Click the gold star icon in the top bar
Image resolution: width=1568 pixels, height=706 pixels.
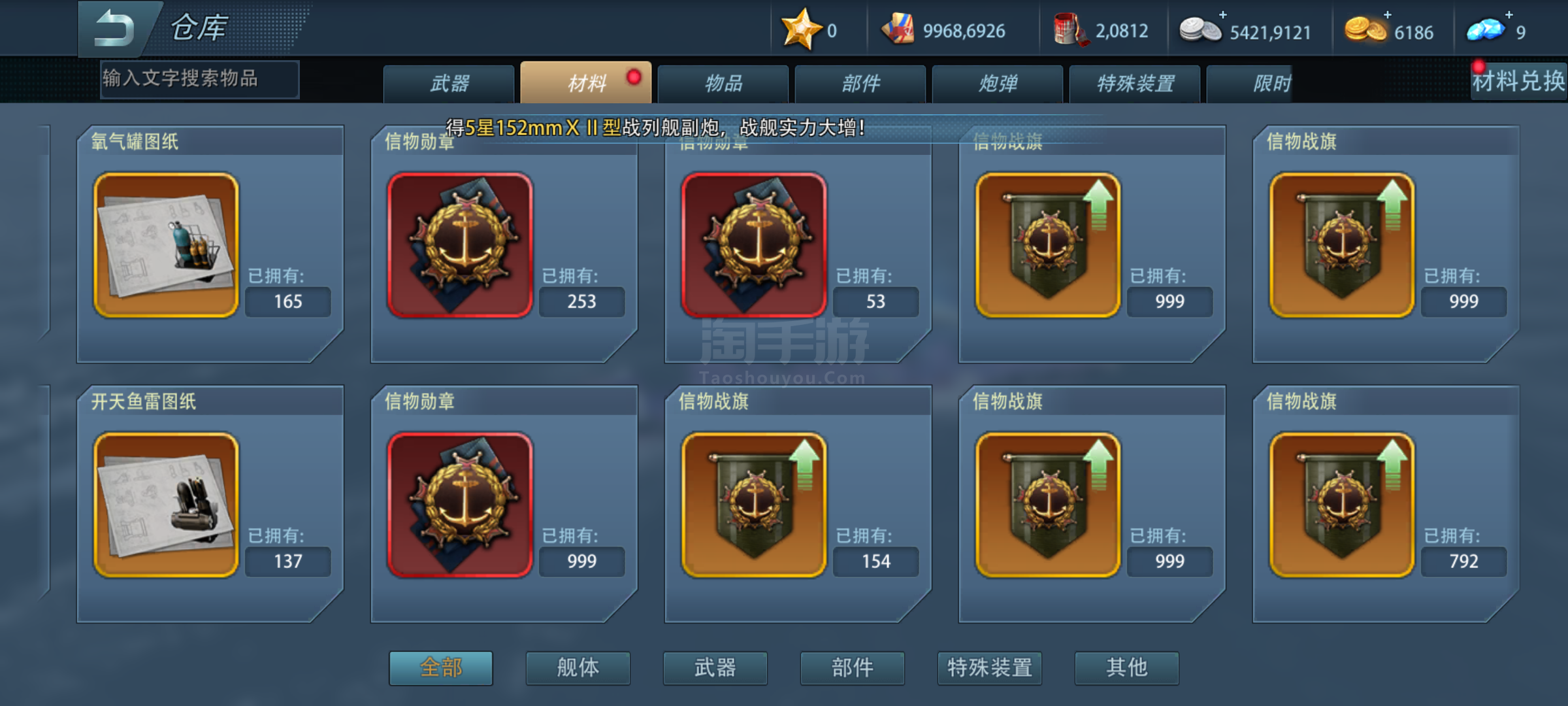point(801,29)
